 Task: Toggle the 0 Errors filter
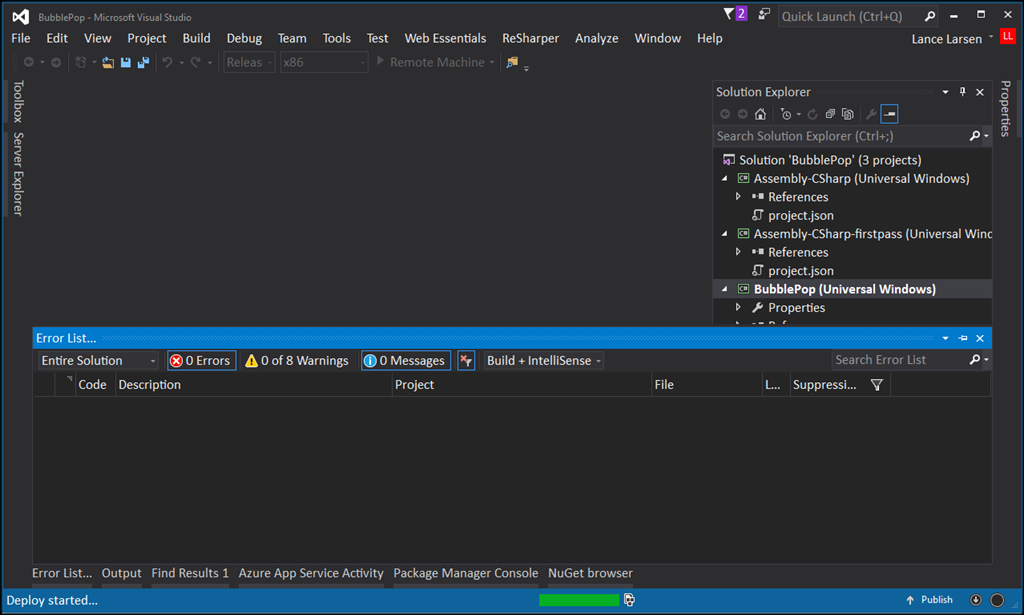202,360
